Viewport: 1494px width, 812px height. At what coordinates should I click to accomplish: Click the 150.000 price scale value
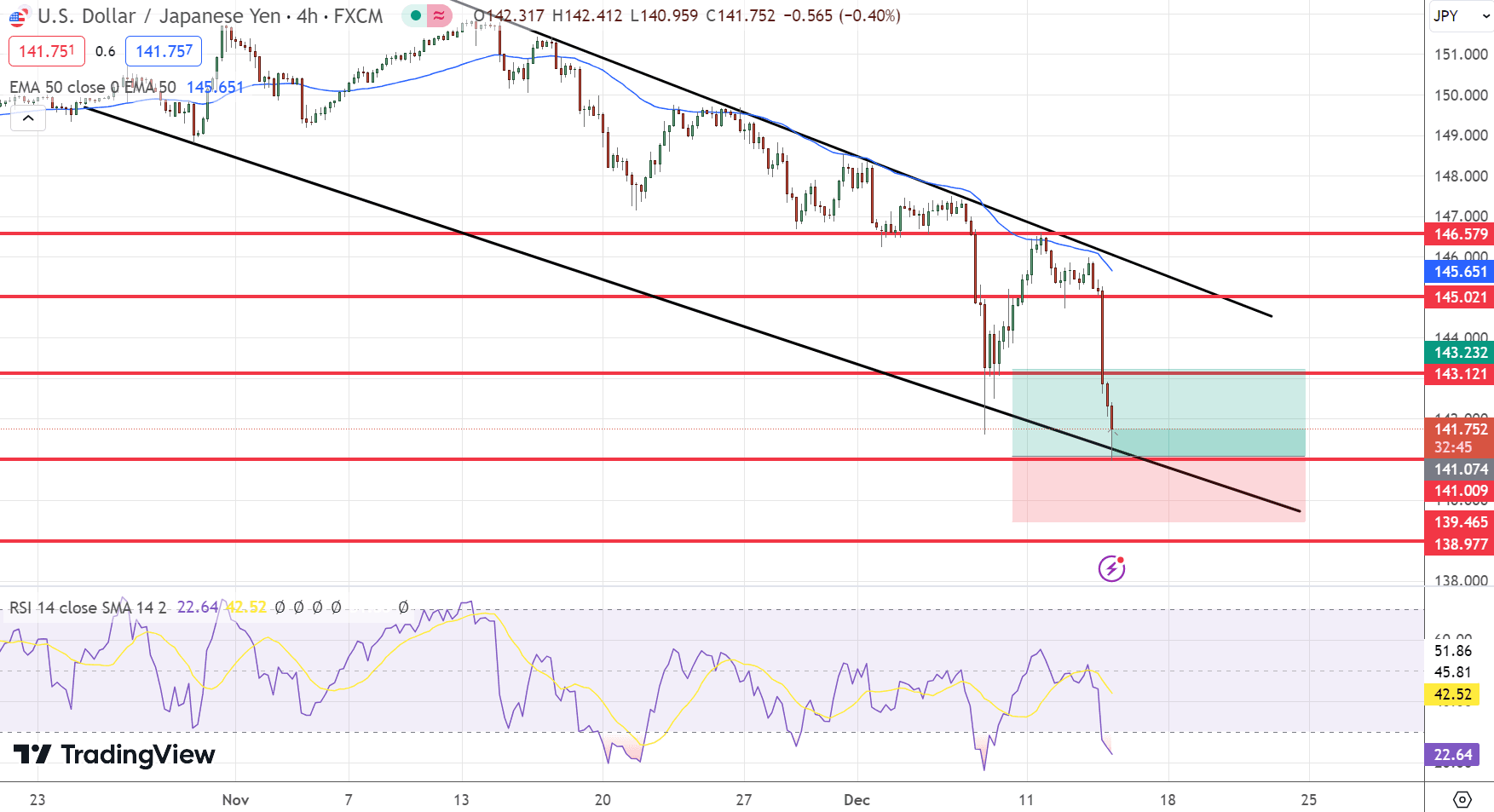[x=1461, y=95]
